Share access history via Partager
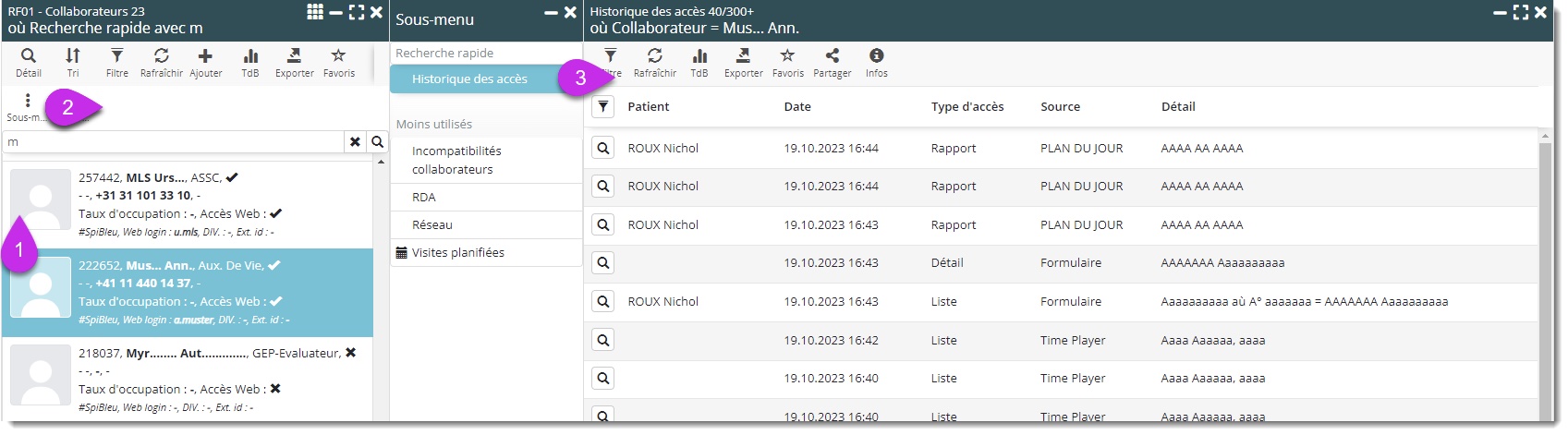This screenshot has width=1568, height=435. coord(832,62)
